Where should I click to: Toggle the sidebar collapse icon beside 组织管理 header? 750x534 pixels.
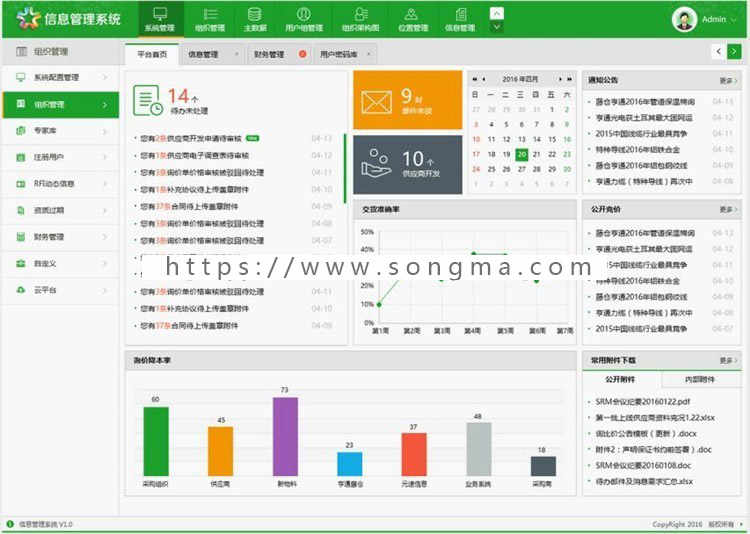click(x=21, y=52)
